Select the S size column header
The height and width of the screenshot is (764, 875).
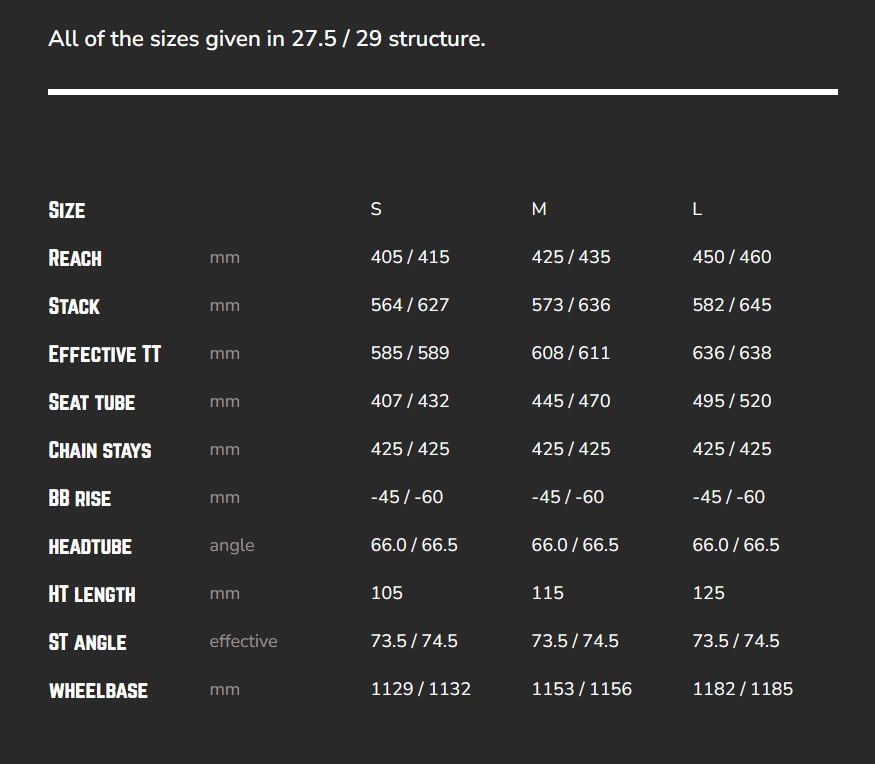[376, 209]
